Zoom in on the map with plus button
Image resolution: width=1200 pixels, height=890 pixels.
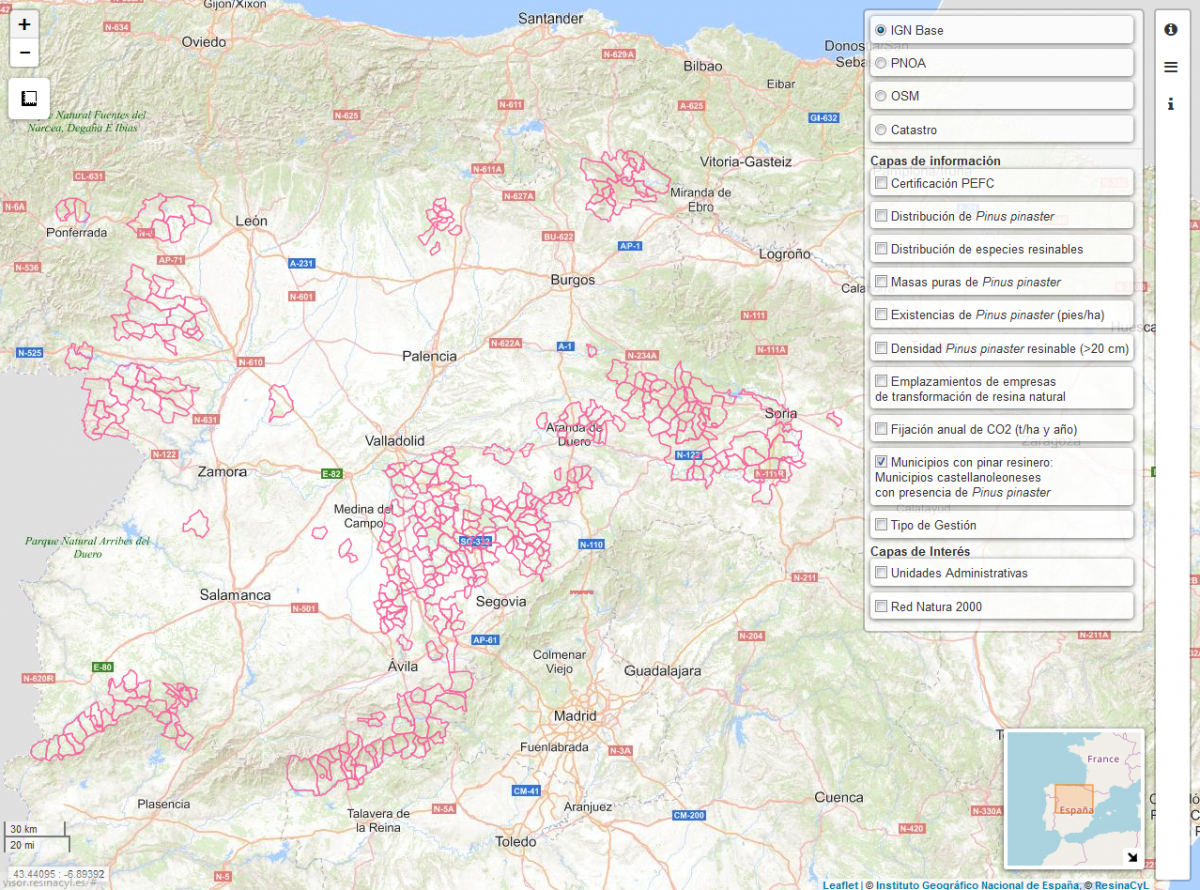tap(25, 25)
